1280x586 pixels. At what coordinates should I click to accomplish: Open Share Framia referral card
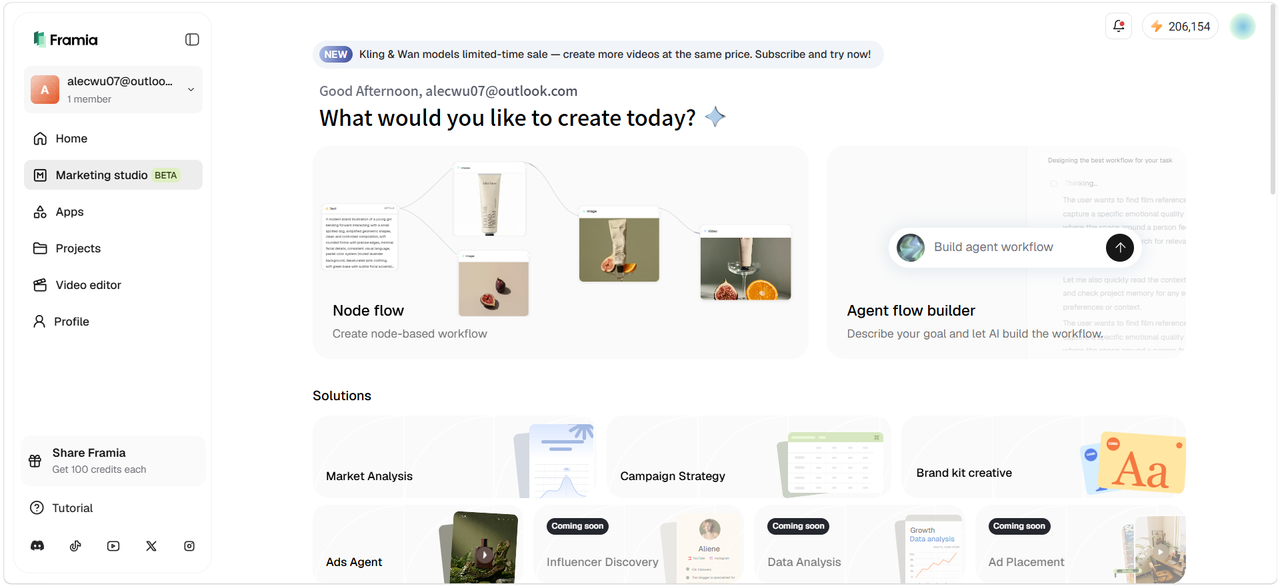point(113,461)
